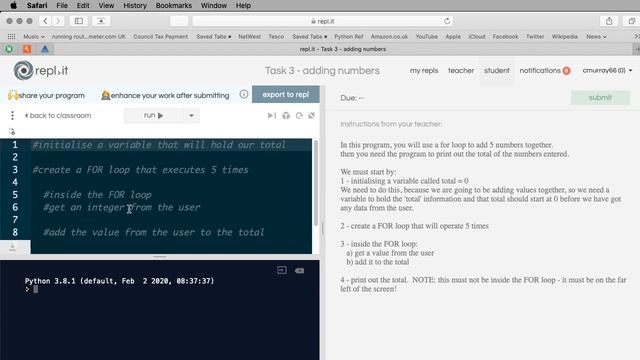Open the packages cube icon
Image resolution: width=640 pixels, height=360 pixels.
[x=286, y=116]
